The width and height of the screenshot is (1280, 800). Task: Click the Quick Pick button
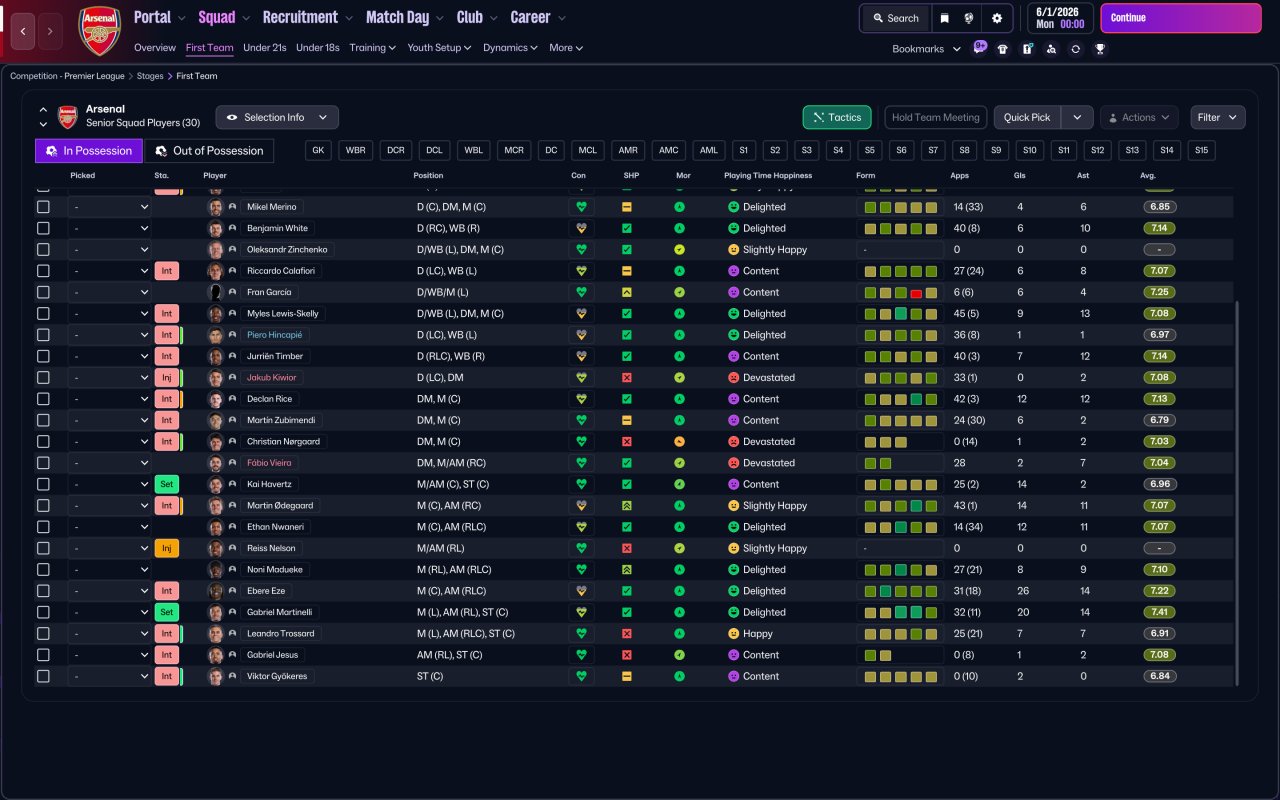click(1027, 117)
